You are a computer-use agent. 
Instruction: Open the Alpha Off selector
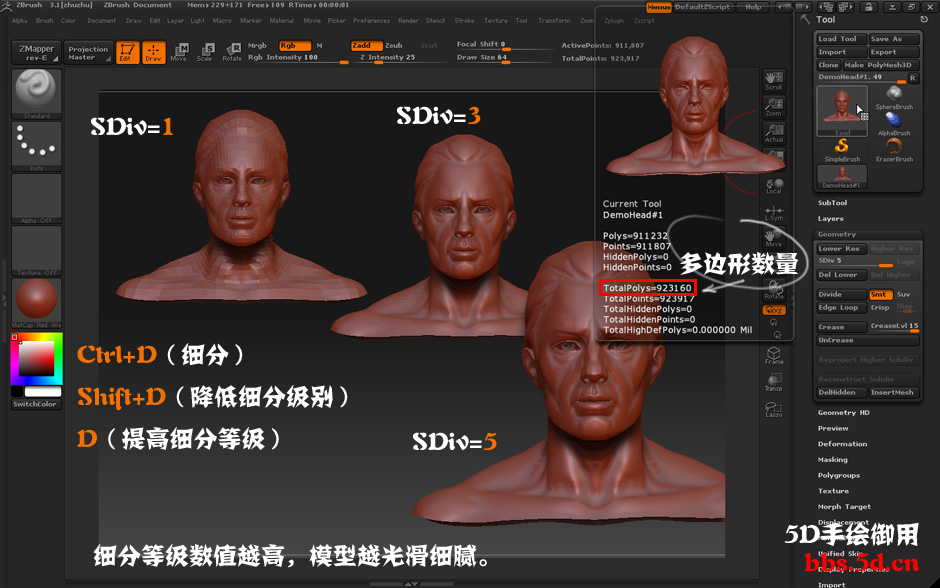(36, 198)
